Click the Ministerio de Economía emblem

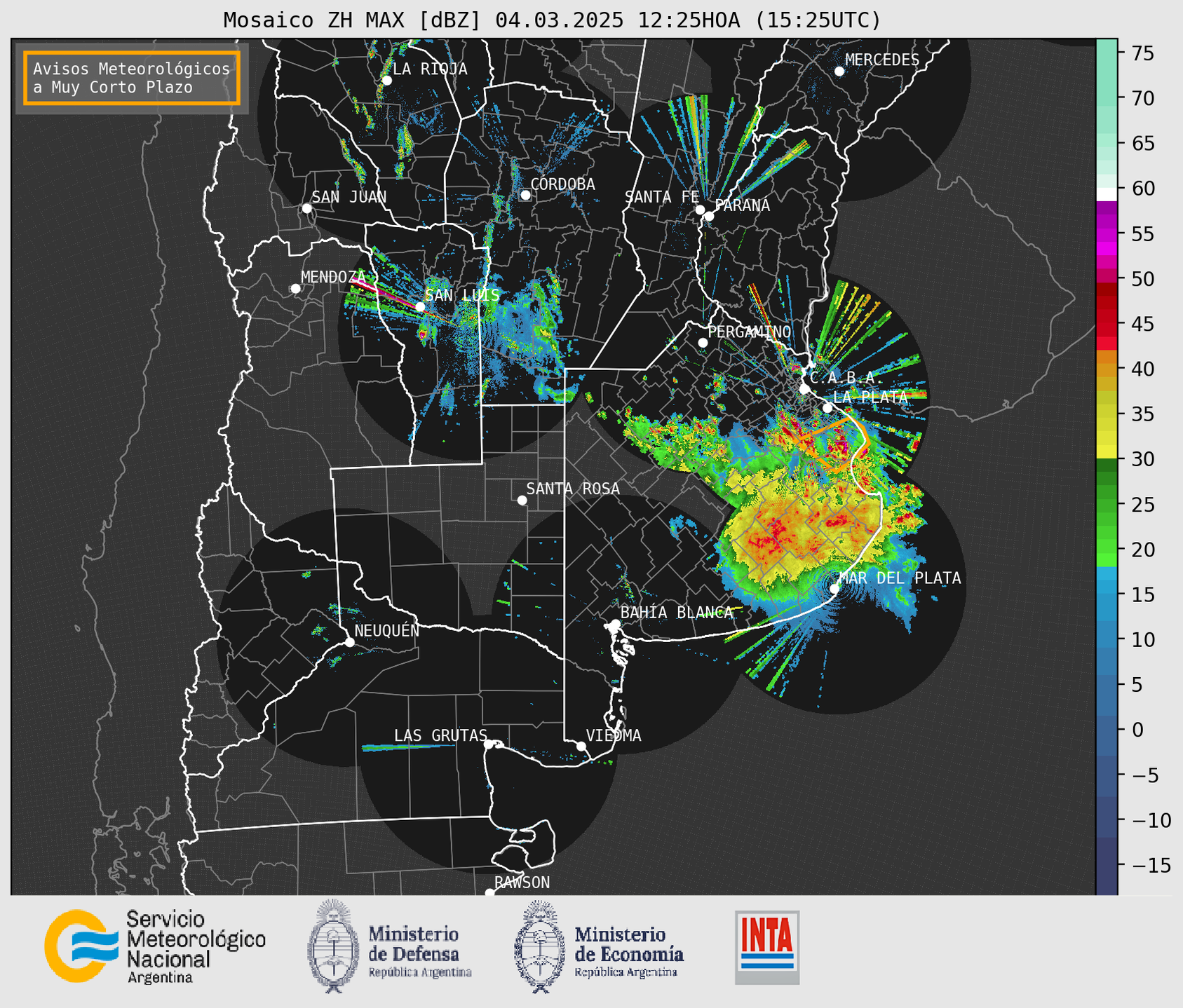pos(540,946)
